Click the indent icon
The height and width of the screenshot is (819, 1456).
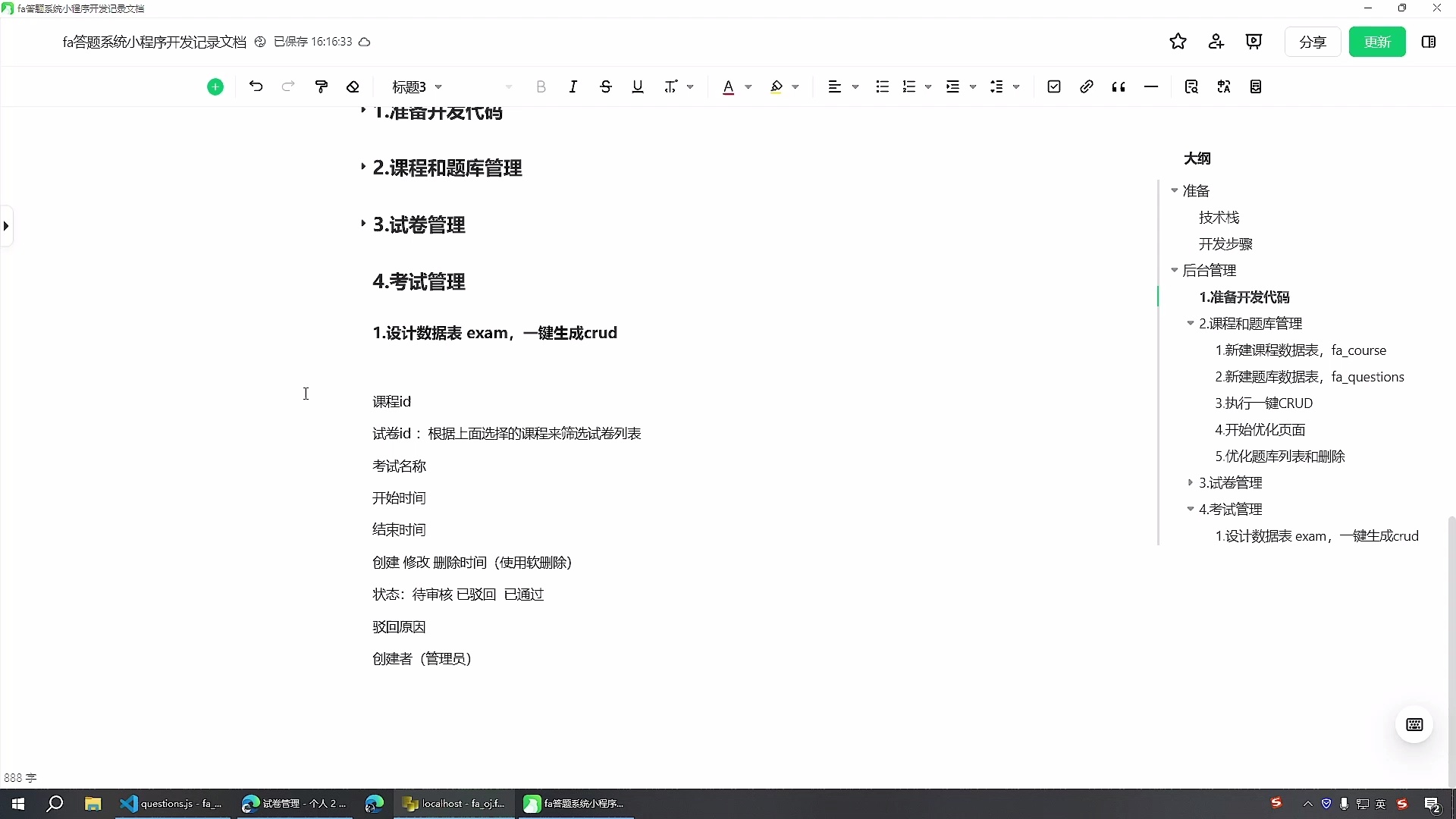(953, 87)
